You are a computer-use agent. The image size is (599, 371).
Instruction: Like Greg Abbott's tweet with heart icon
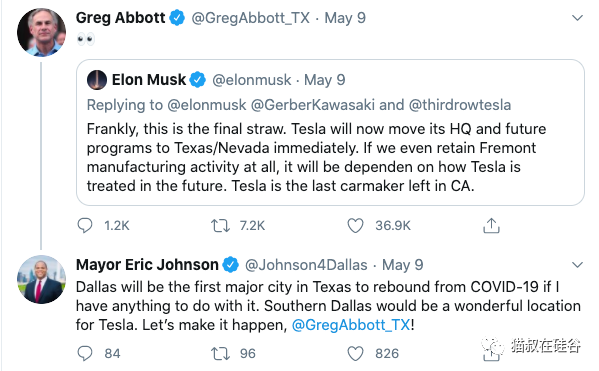(x=355, y=225)
